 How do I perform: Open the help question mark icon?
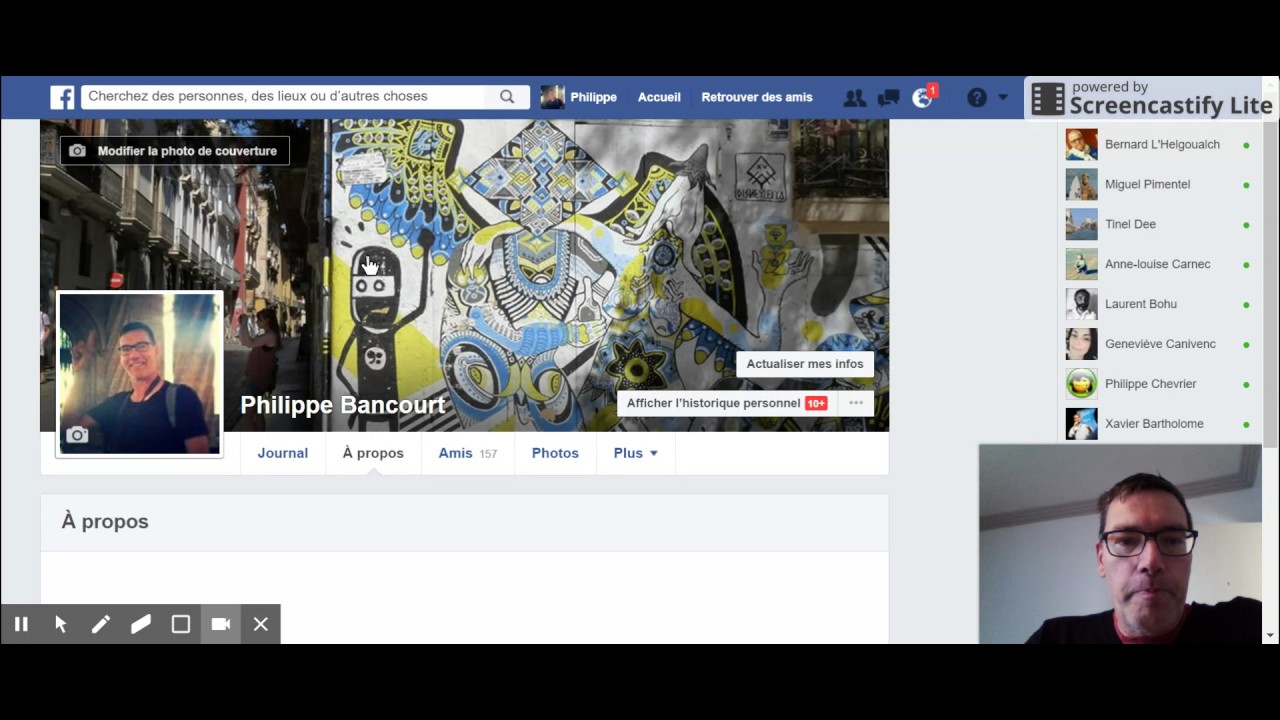[977, 97]
